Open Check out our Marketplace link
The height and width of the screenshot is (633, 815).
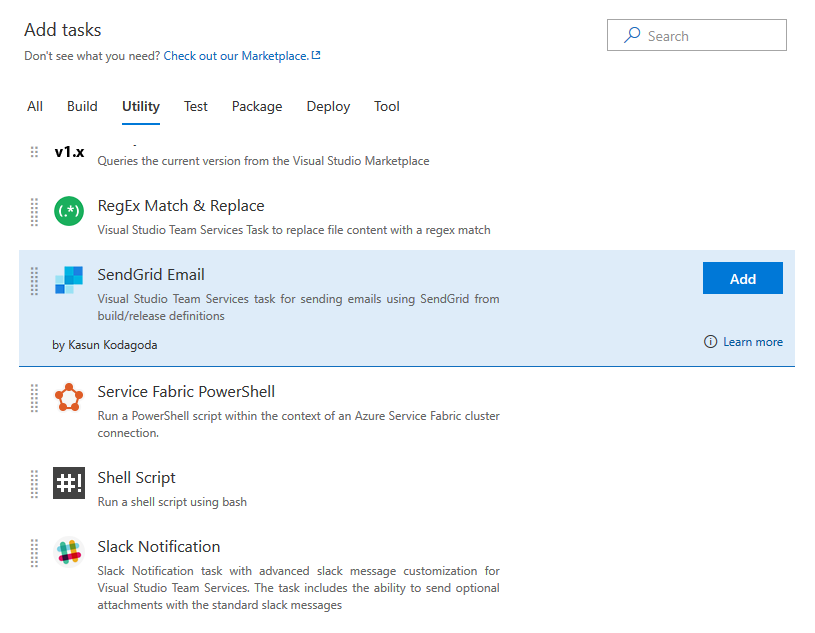click(x=236, y=56)
